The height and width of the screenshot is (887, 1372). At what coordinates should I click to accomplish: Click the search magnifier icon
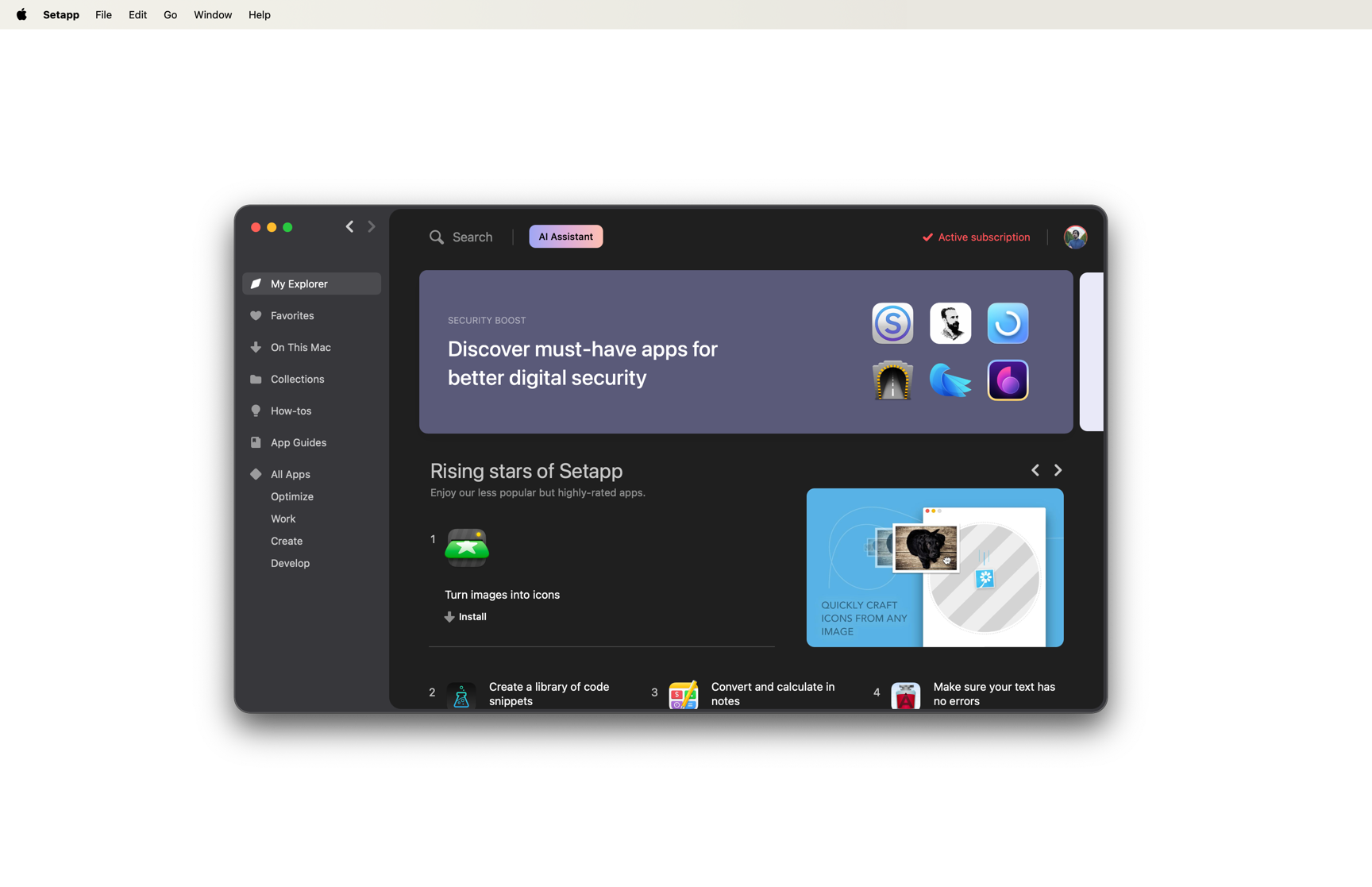point(437,237)
